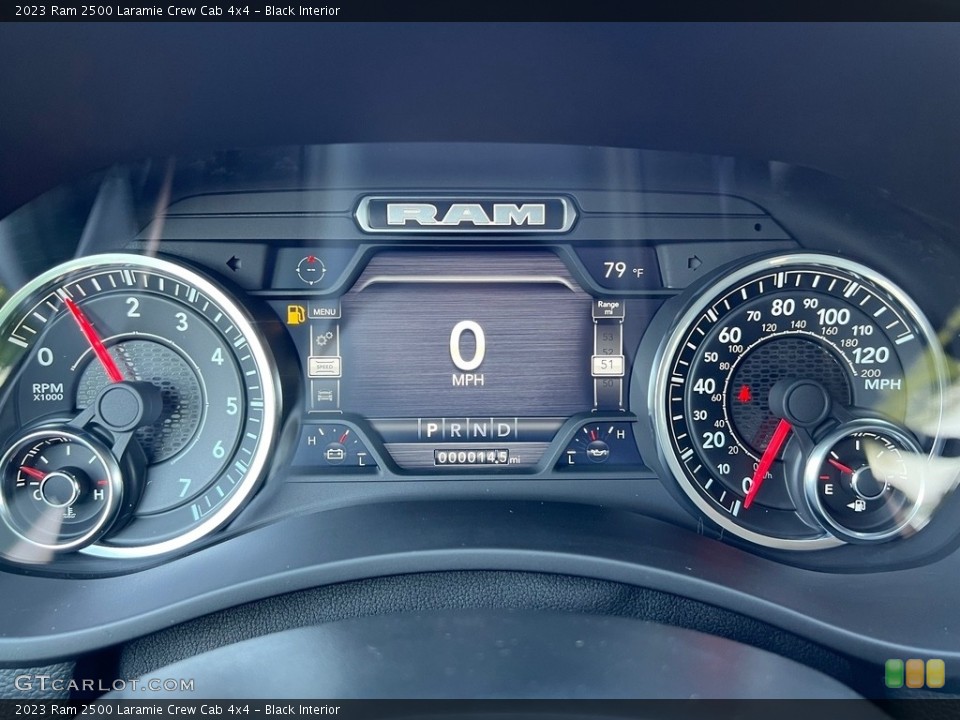
Task: Click the red speedometer needle
Action: (767, 463)
